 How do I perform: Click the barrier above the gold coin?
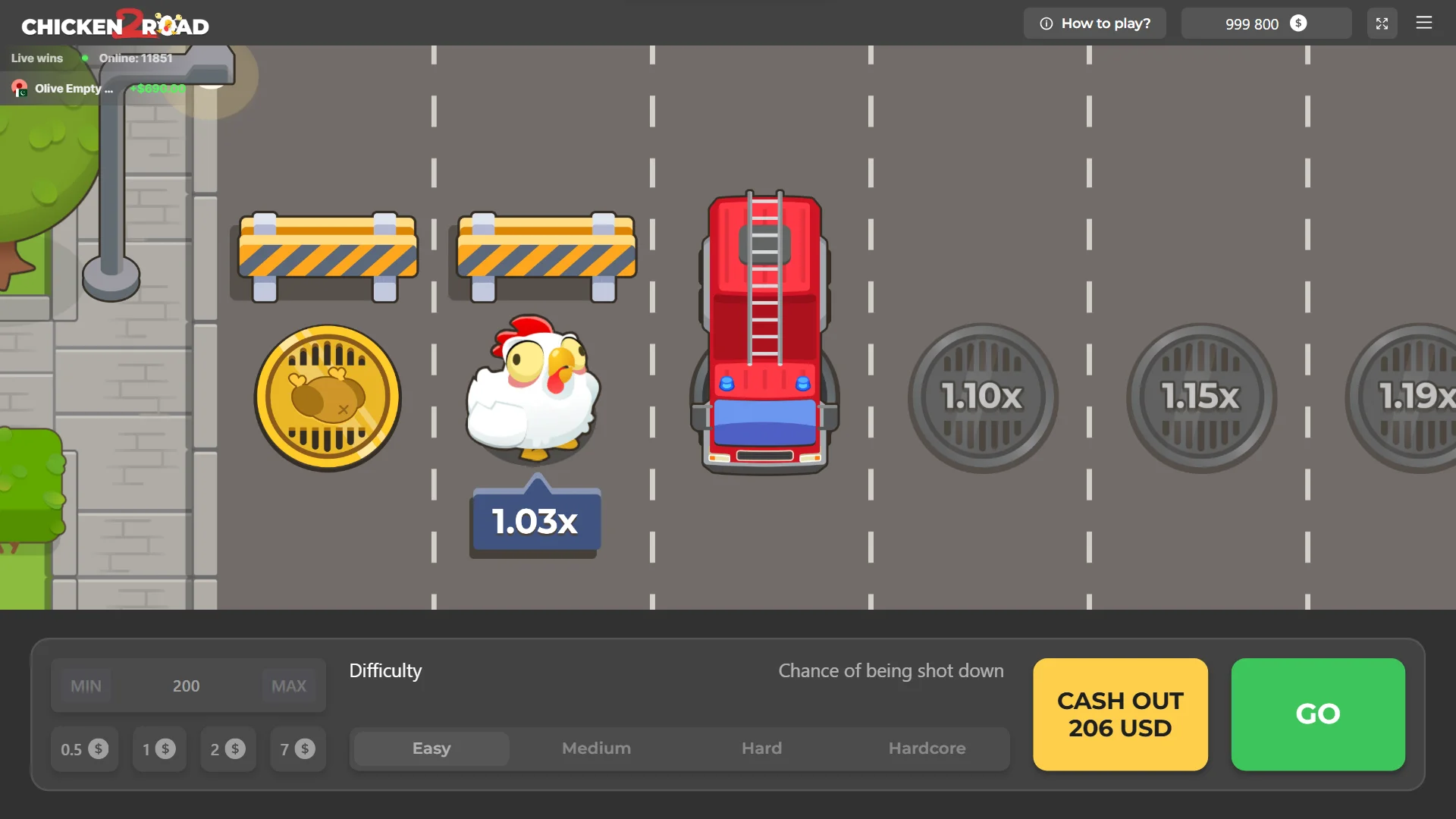pyautogui.click(x=327, y=256)
